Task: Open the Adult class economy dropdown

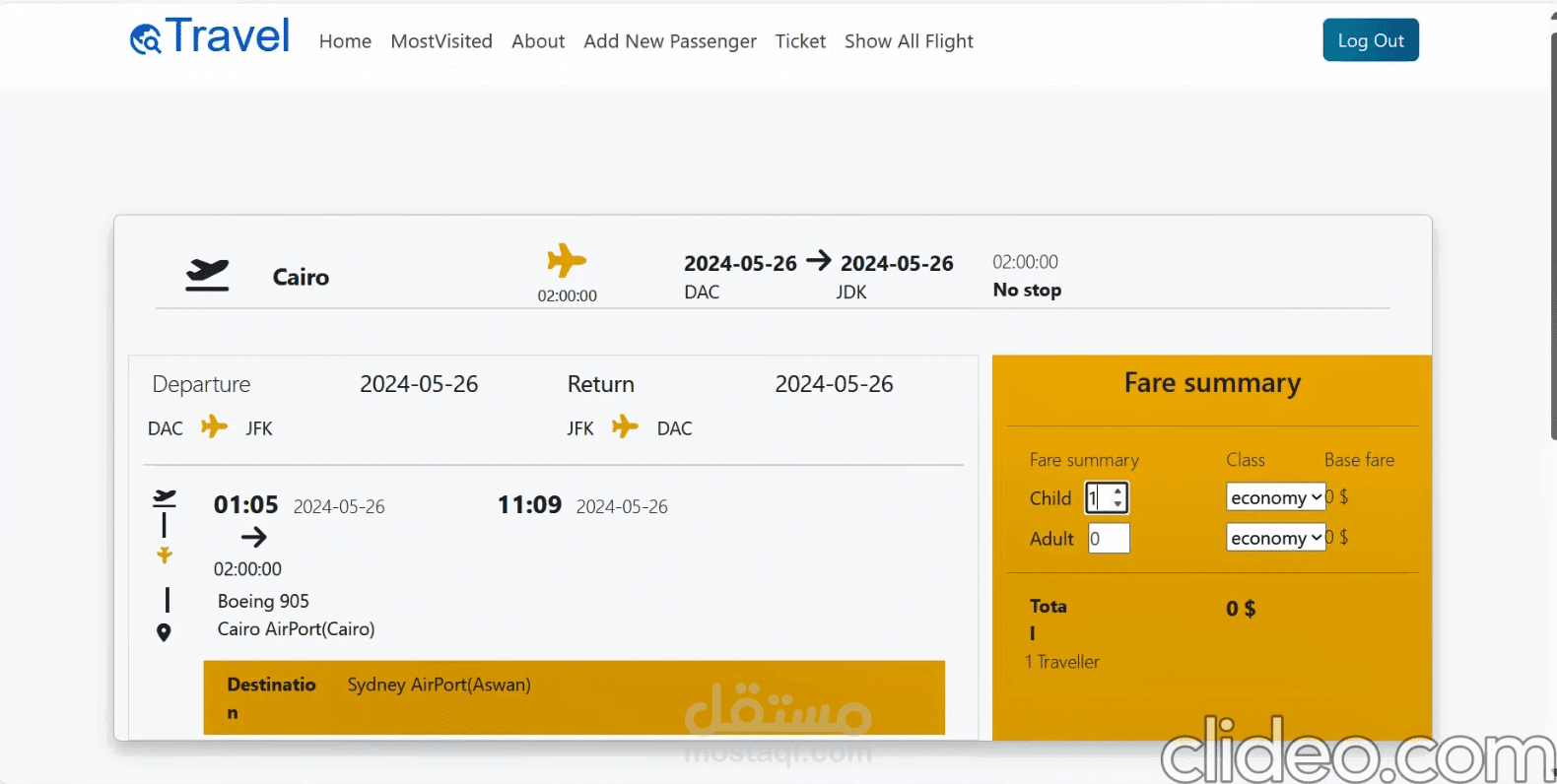Action: (x=1275, y=538)
